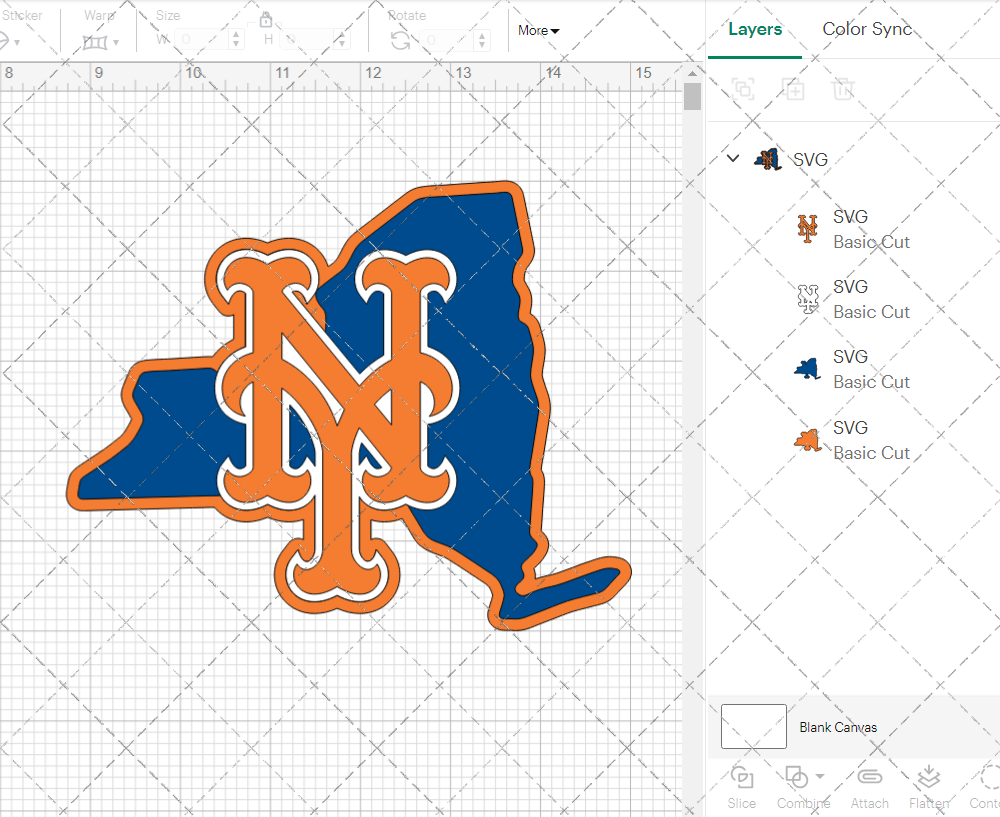This screenshot has height=817, width=1000.
Task: Click the Attach tool
Action: tap(869, 787)
